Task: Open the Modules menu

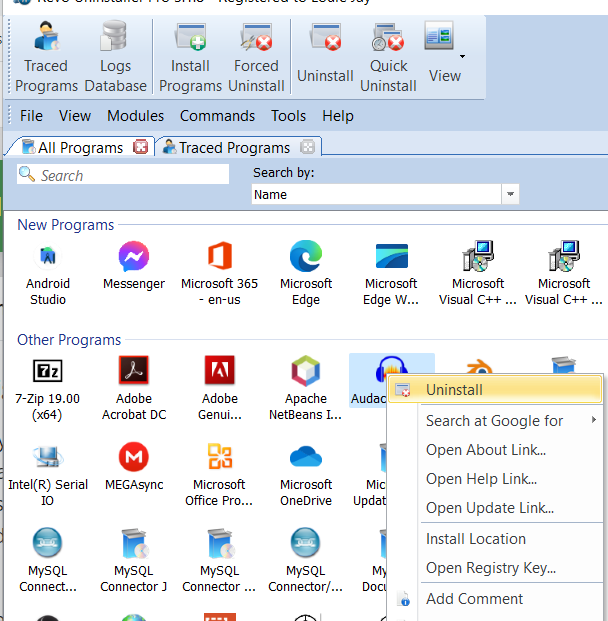Action: (135, 116)
